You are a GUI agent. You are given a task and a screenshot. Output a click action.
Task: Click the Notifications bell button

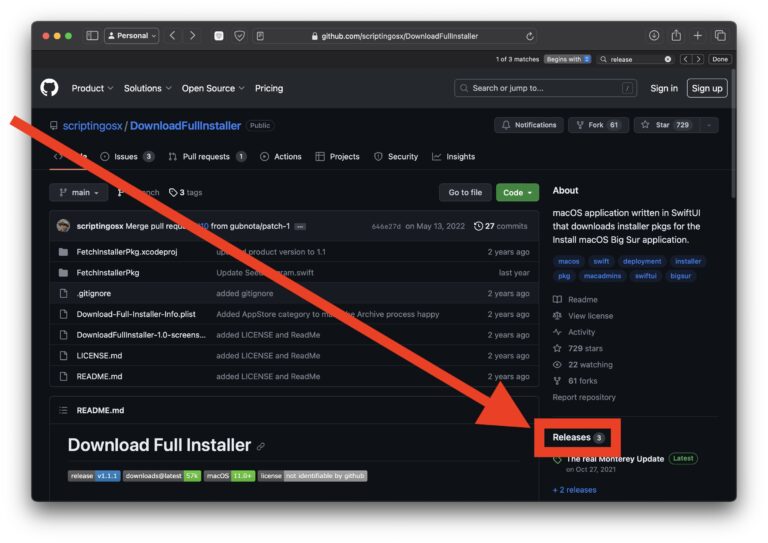click(529, 125)
